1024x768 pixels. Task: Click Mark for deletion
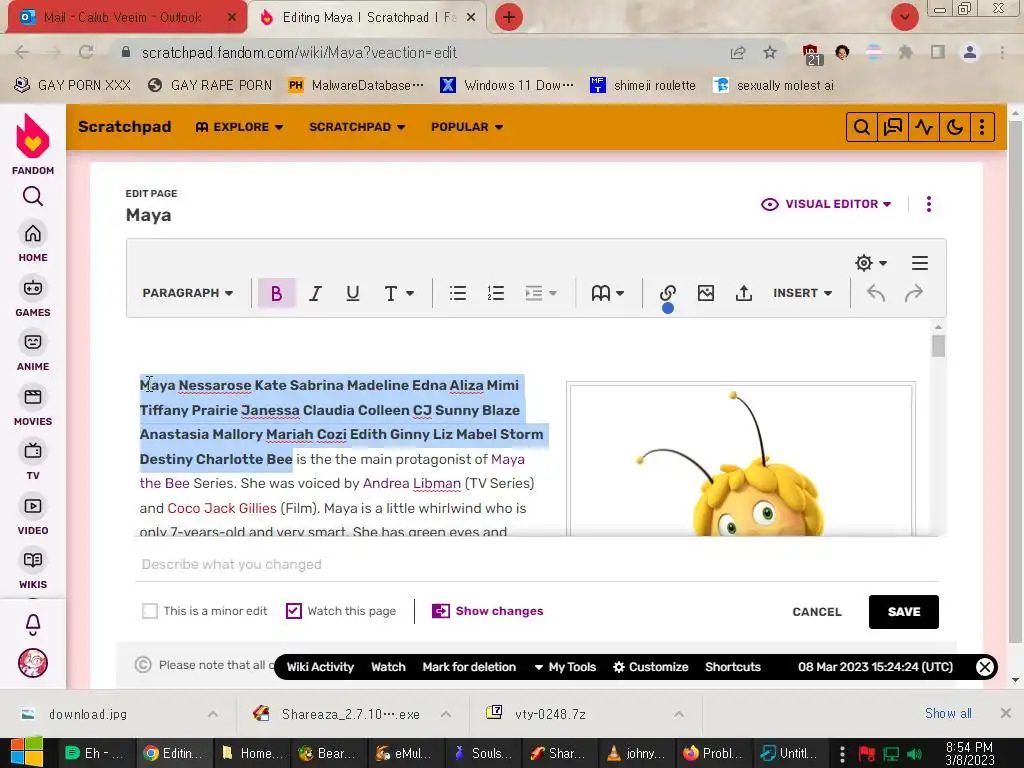click(x=469, y=667)
